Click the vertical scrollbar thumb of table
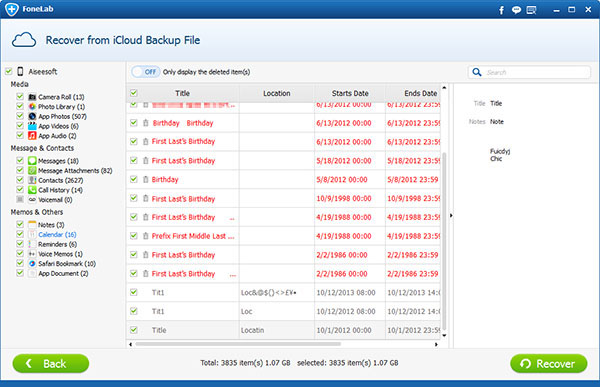This screenshot has height=387, width=600. (x=444, y=241)
